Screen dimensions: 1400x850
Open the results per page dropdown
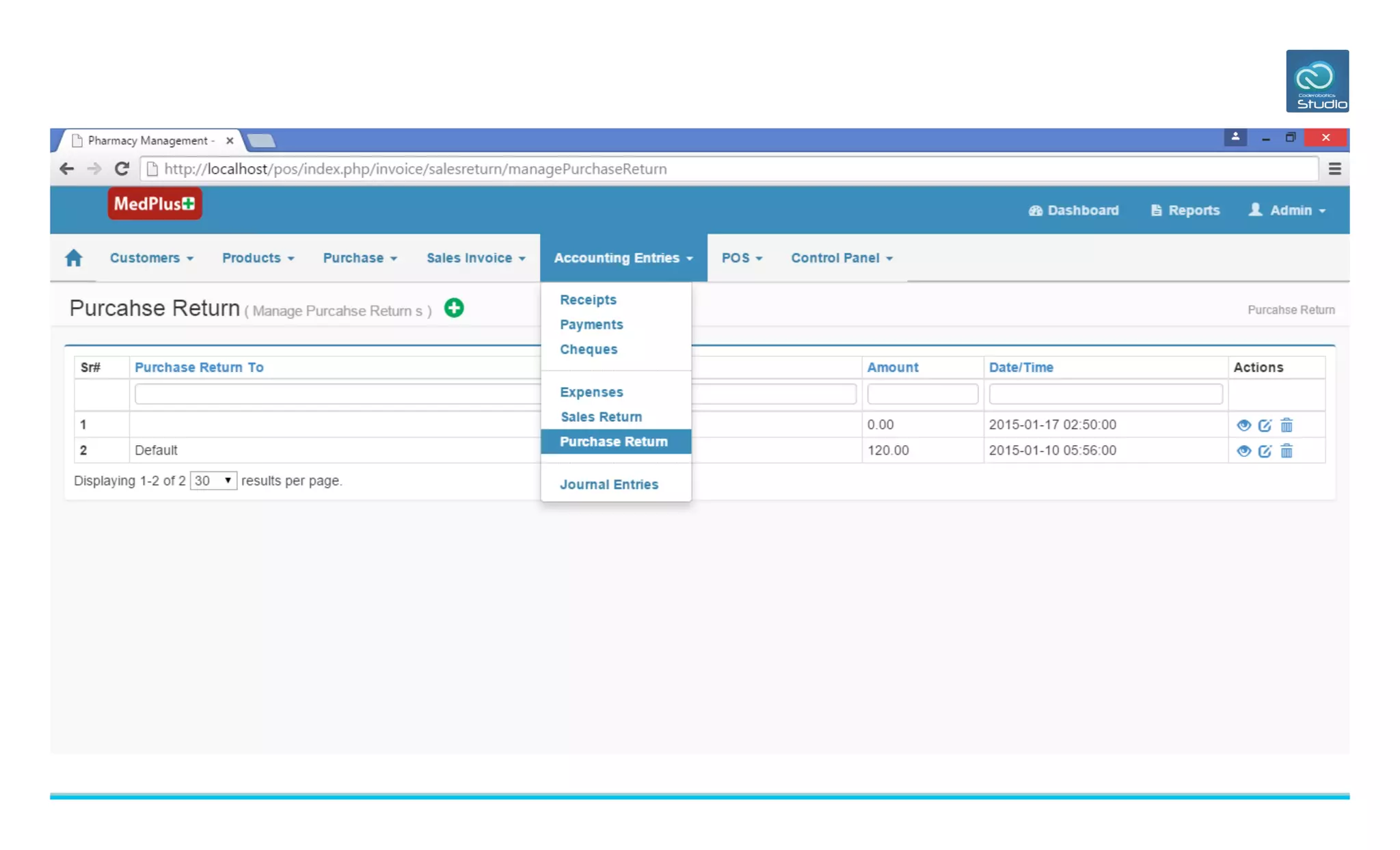point(213,481)
